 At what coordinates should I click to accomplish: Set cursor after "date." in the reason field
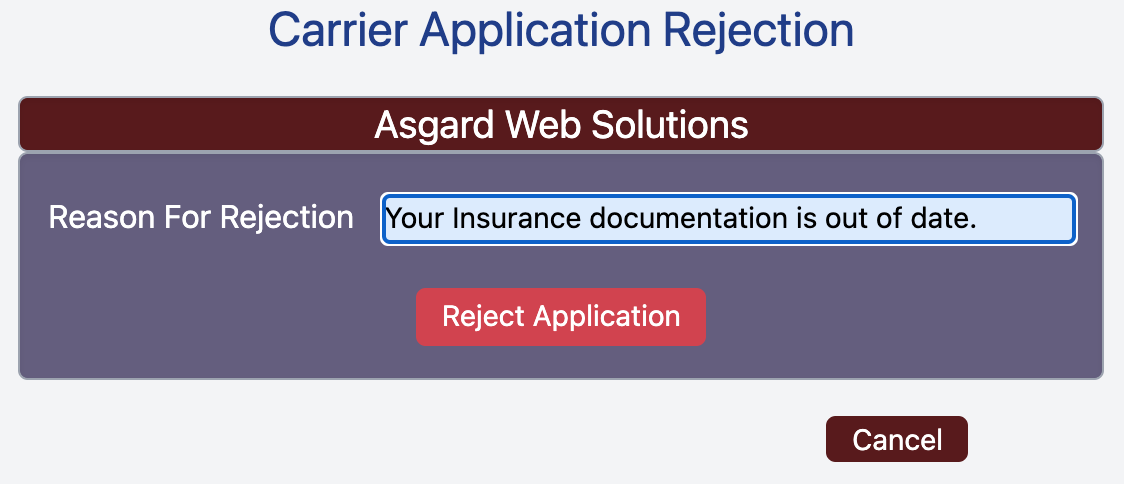(980, 219)
